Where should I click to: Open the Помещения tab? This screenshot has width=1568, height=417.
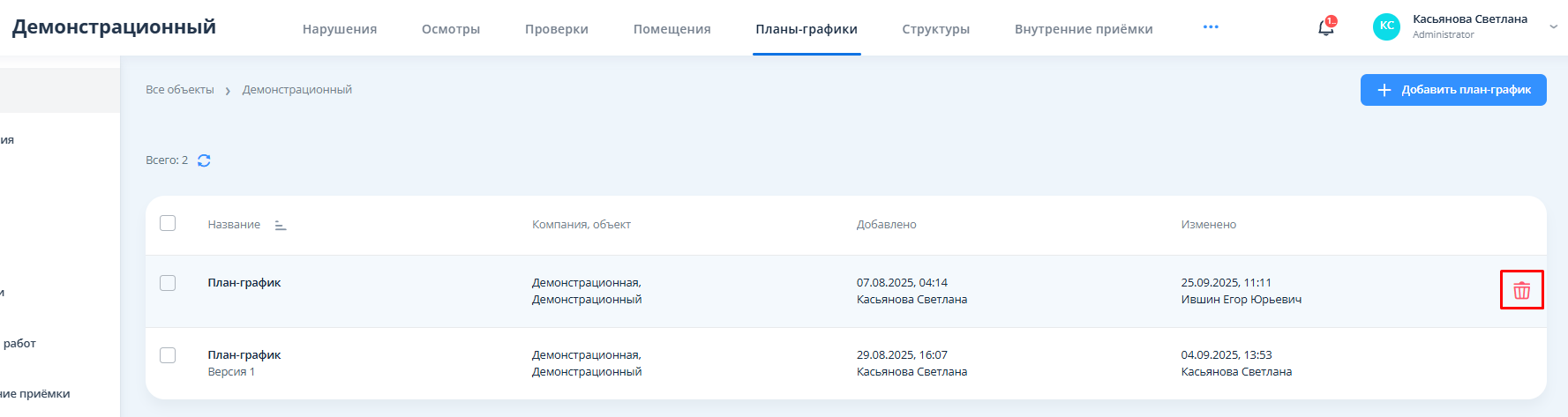pos(672,29)
